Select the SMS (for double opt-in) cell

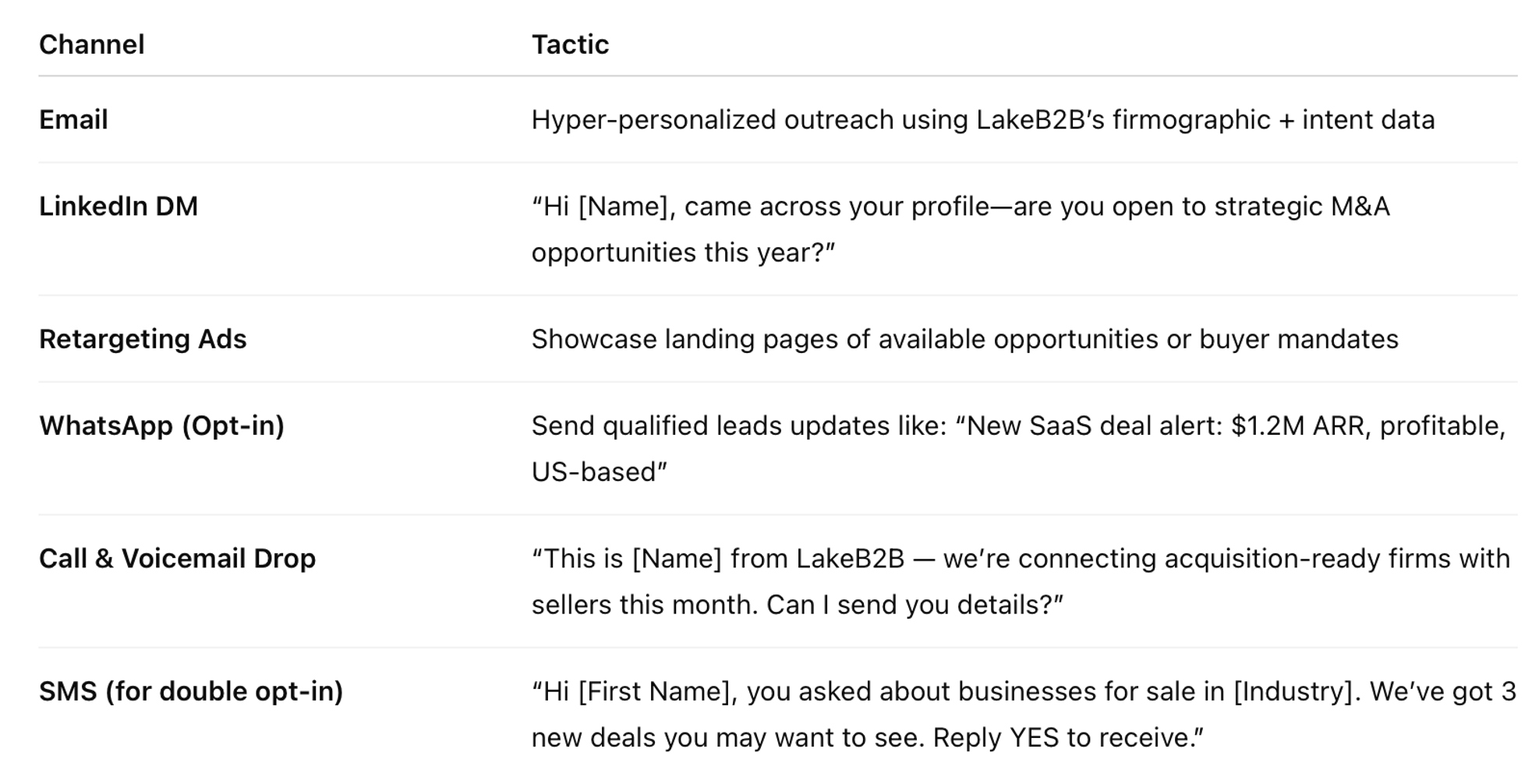click(191, 691)
